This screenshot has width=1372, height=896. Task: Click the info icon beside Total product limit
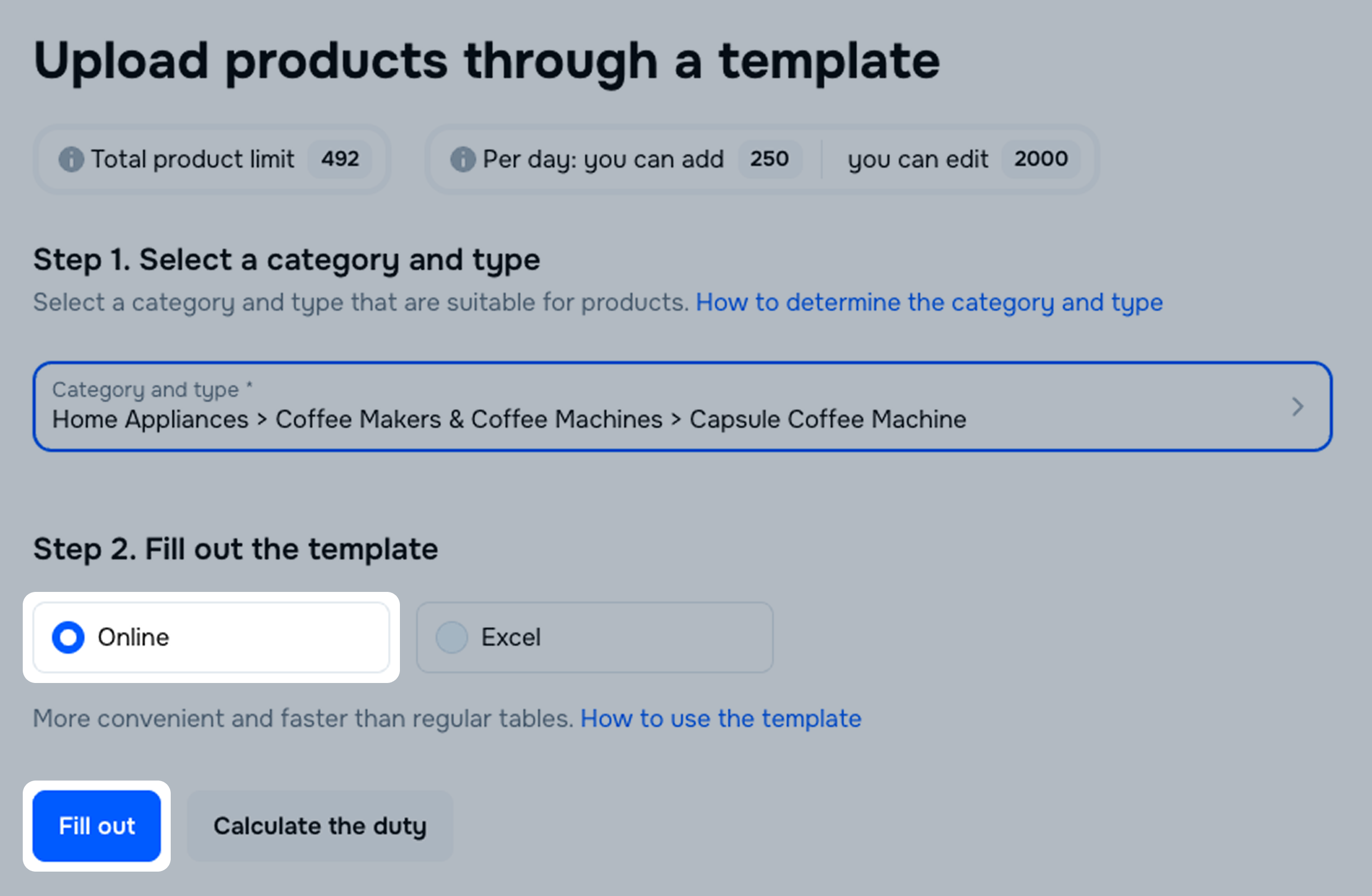coord(71,159)
